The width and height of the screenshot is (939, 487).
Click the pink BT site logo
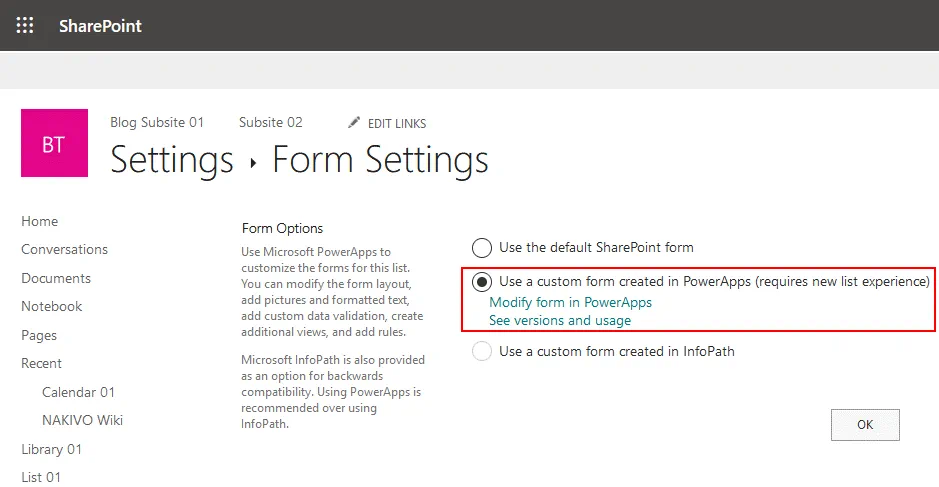click(54, 143)
